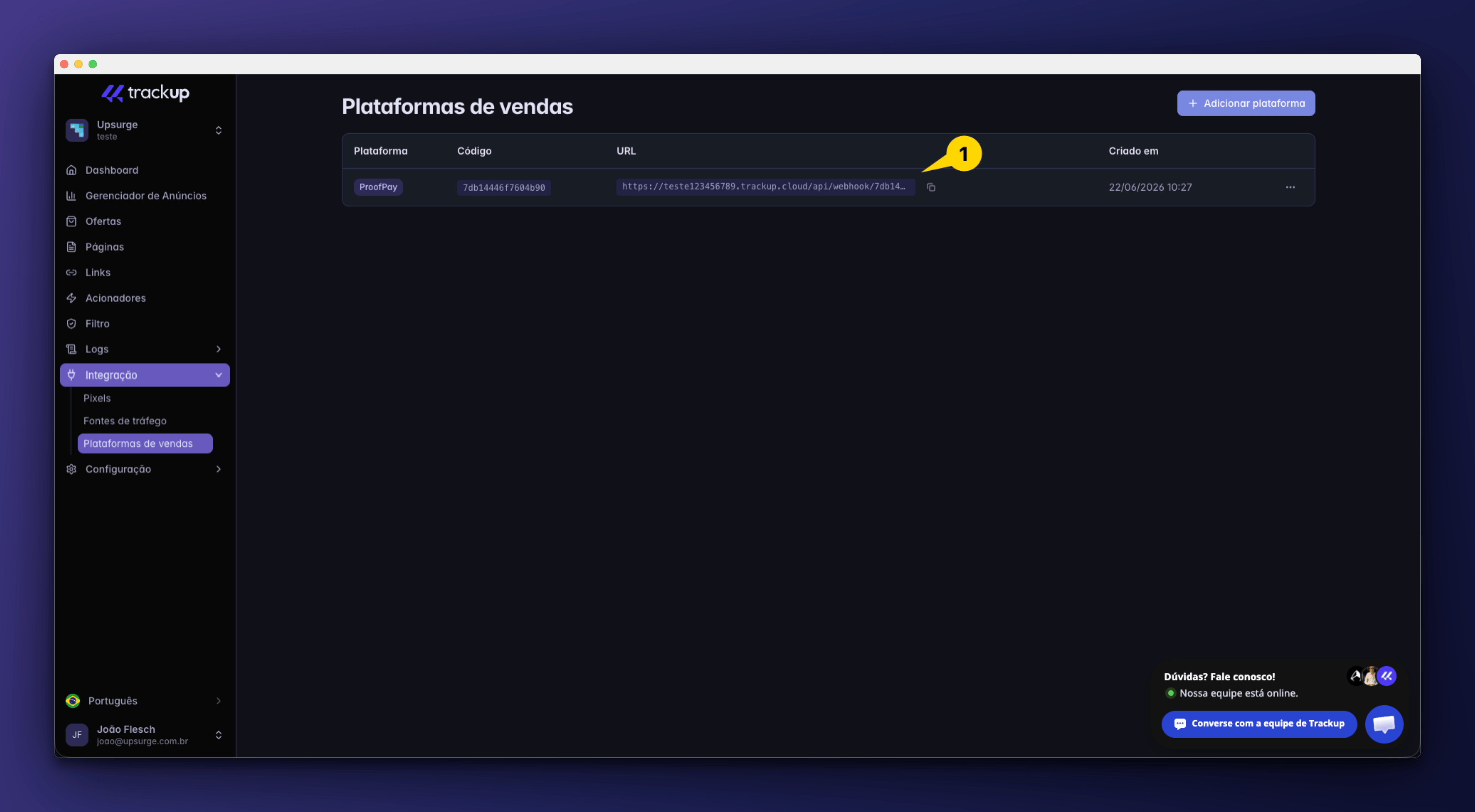Click the Dúvidas? Fale conosco! text
The image size is (1475, 812).
pos(1219,676)
